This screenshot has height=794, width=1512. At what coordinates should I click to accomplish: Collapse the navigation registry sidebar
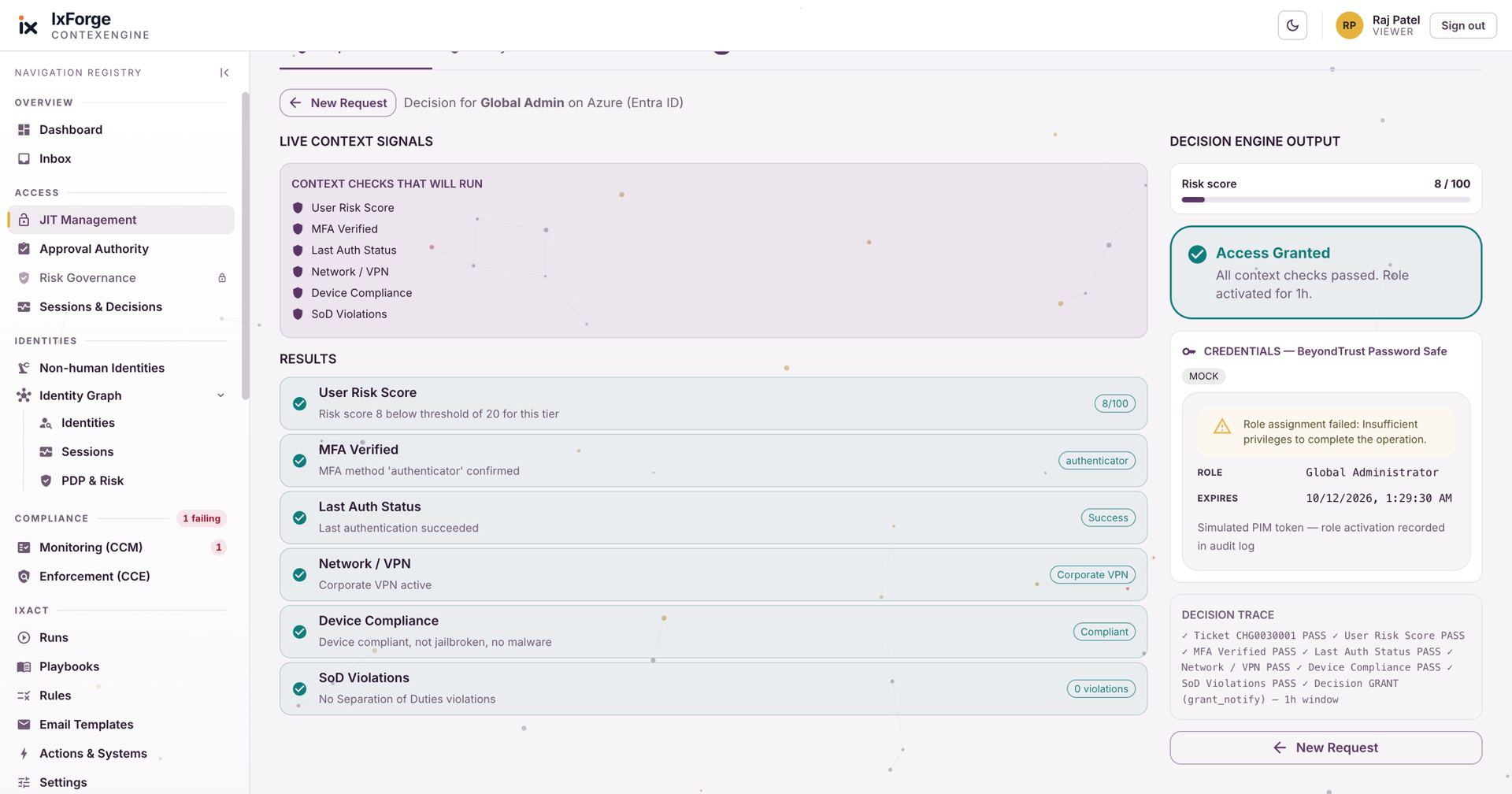[224, 72]
